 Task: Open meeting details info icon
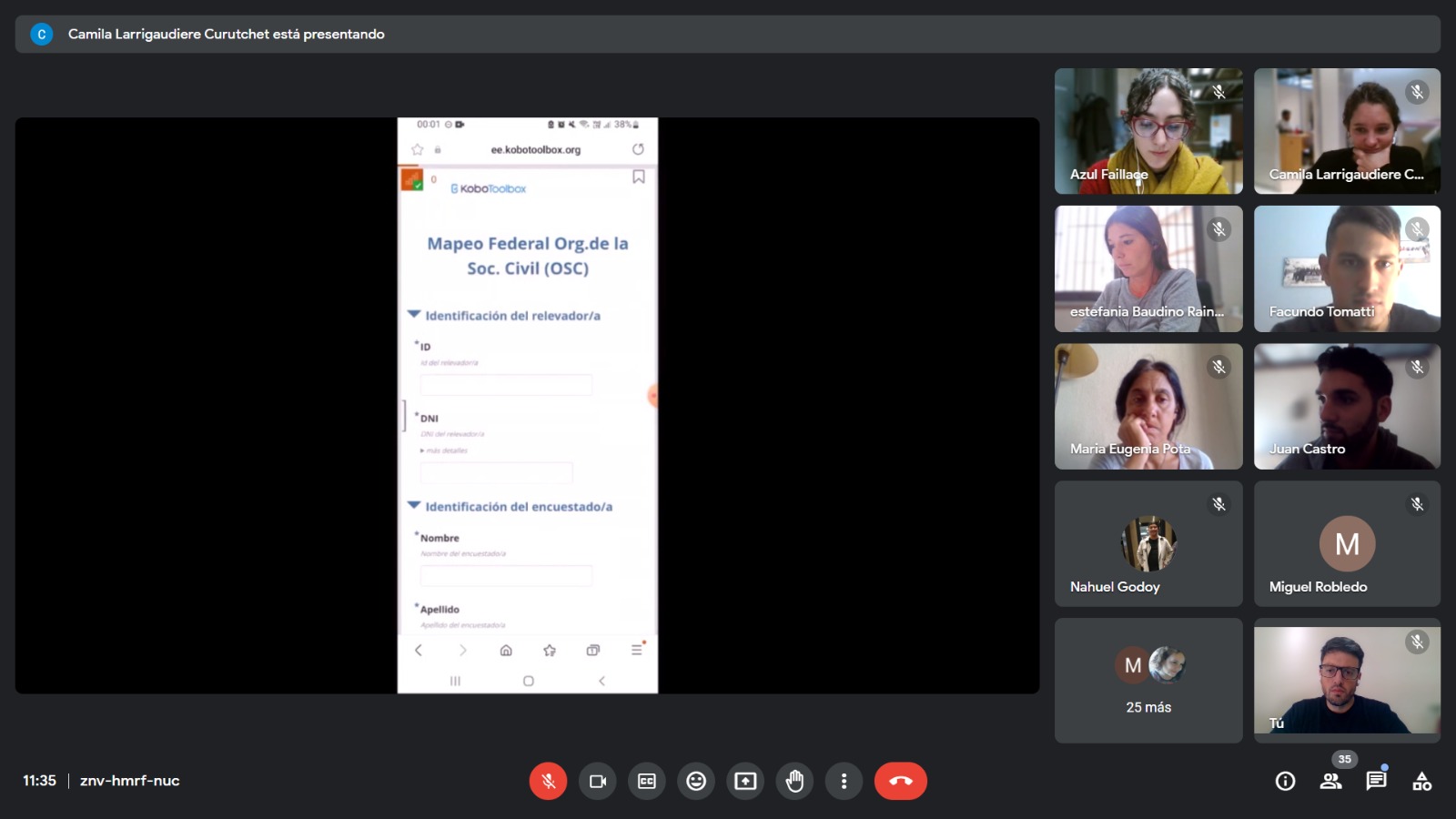[x=1285, y=781]
